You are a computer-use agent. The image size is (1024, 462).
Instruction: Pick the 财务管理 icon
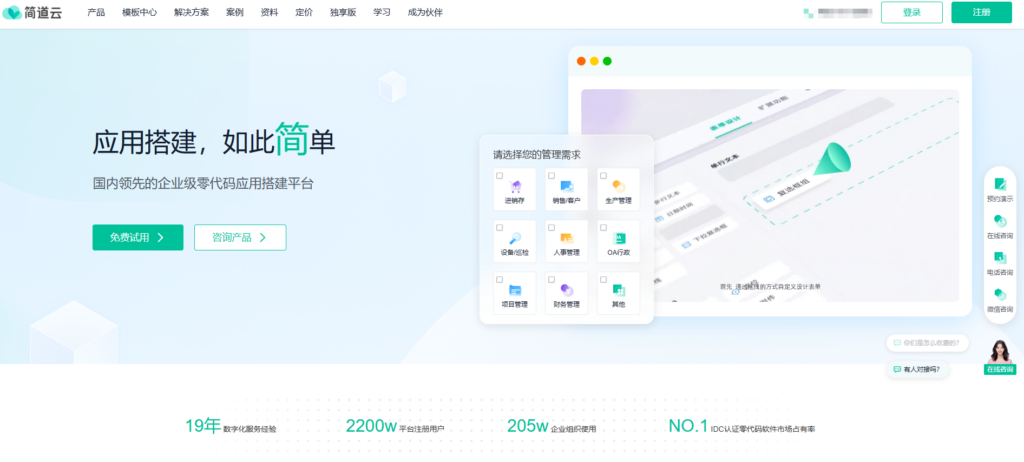click(x=566, y=290)
